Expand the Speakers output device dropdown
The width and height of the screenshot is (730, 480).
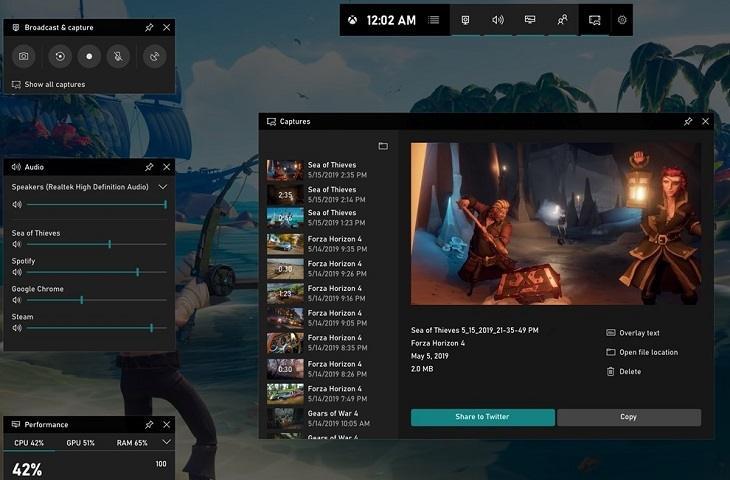click(162, 187)
